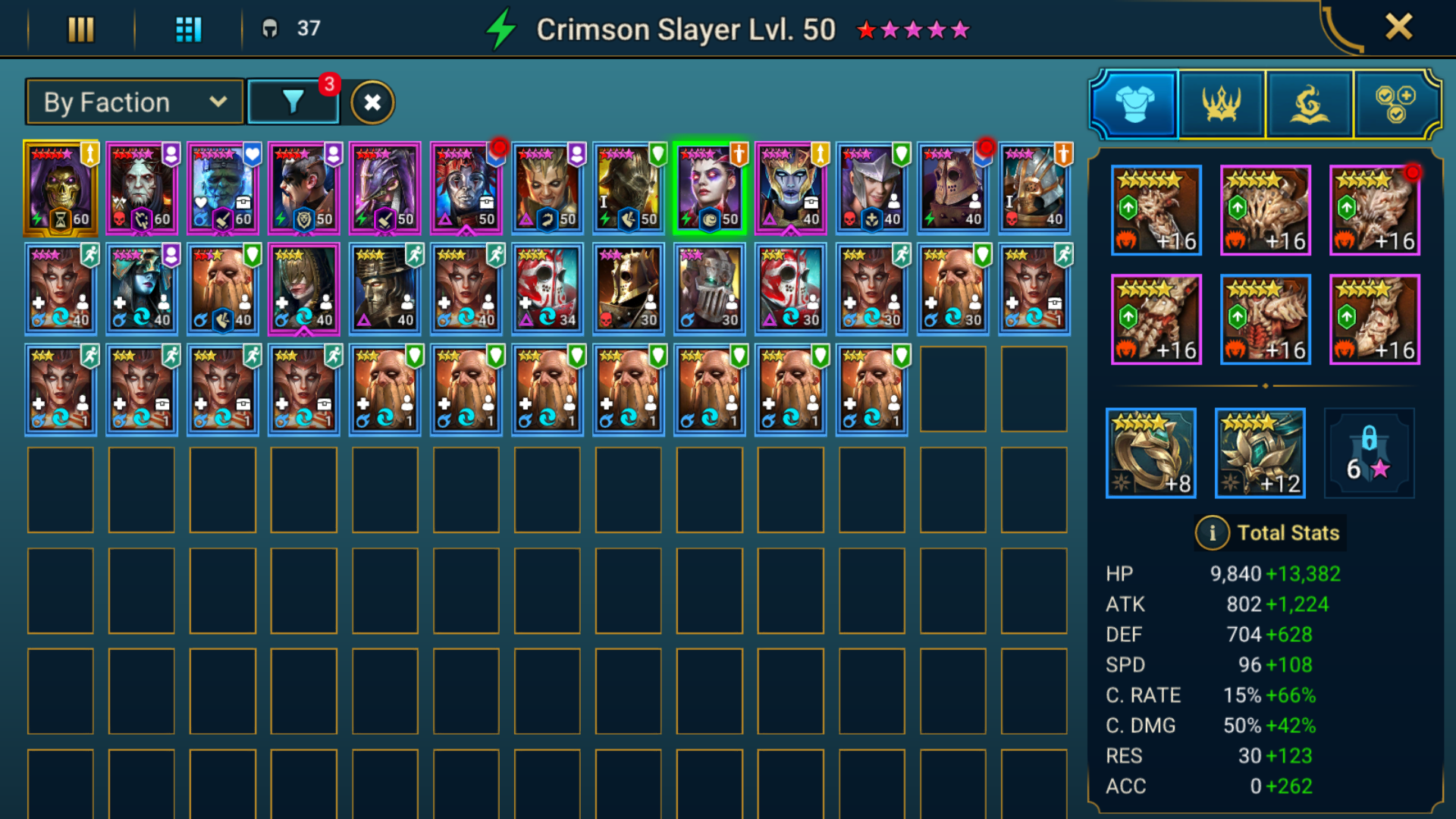The image size is (1456, 819).
Task: Select the green-highlighted Crimson Slayer portrait
Action: click(710, 187)
